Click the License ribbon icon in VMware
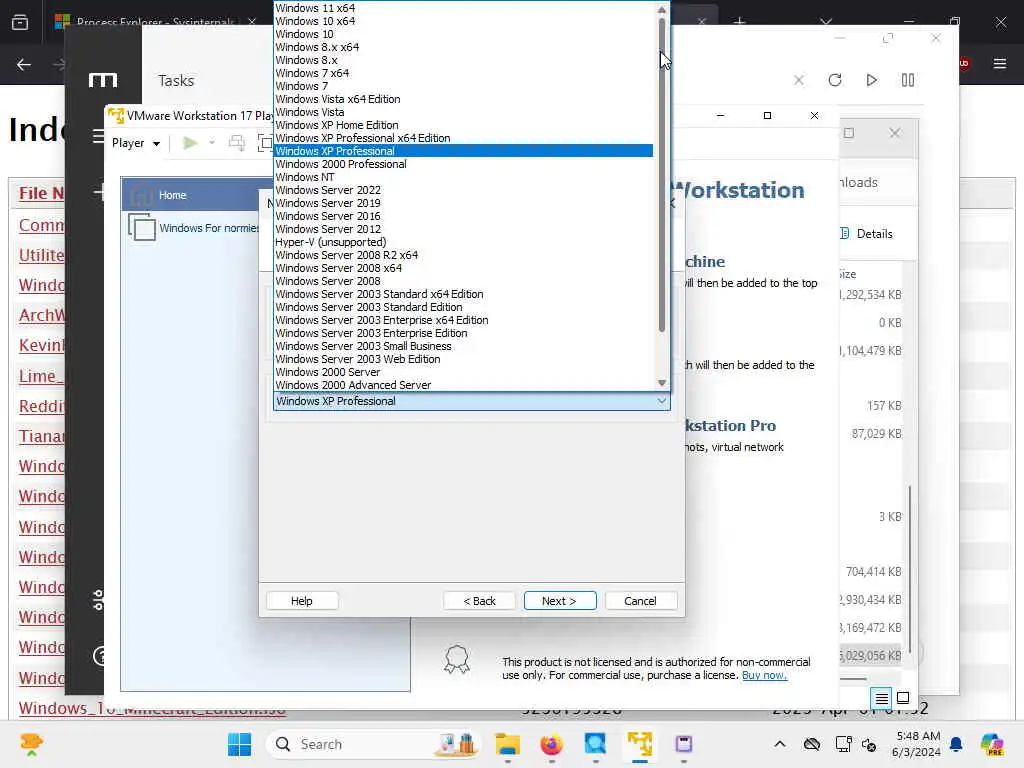Image resolution: width=1024 pixels, height=768 pixels. click(456, 659)
